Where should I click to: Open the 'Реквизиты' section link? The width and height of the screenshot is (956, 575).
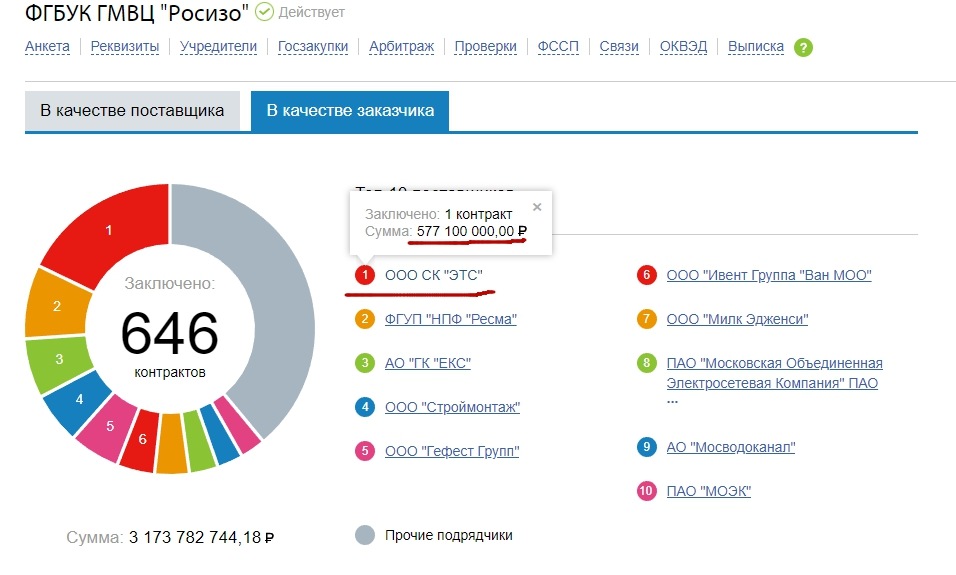[125, 46]
